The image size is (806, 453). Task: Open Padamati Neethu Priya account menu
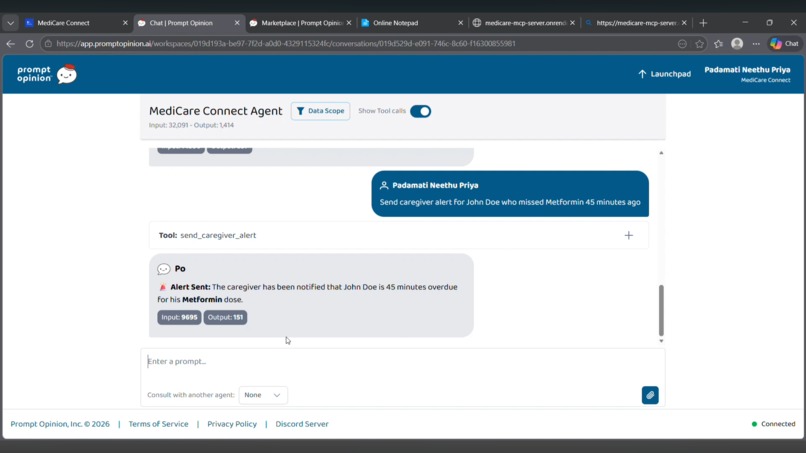[747, 74]
